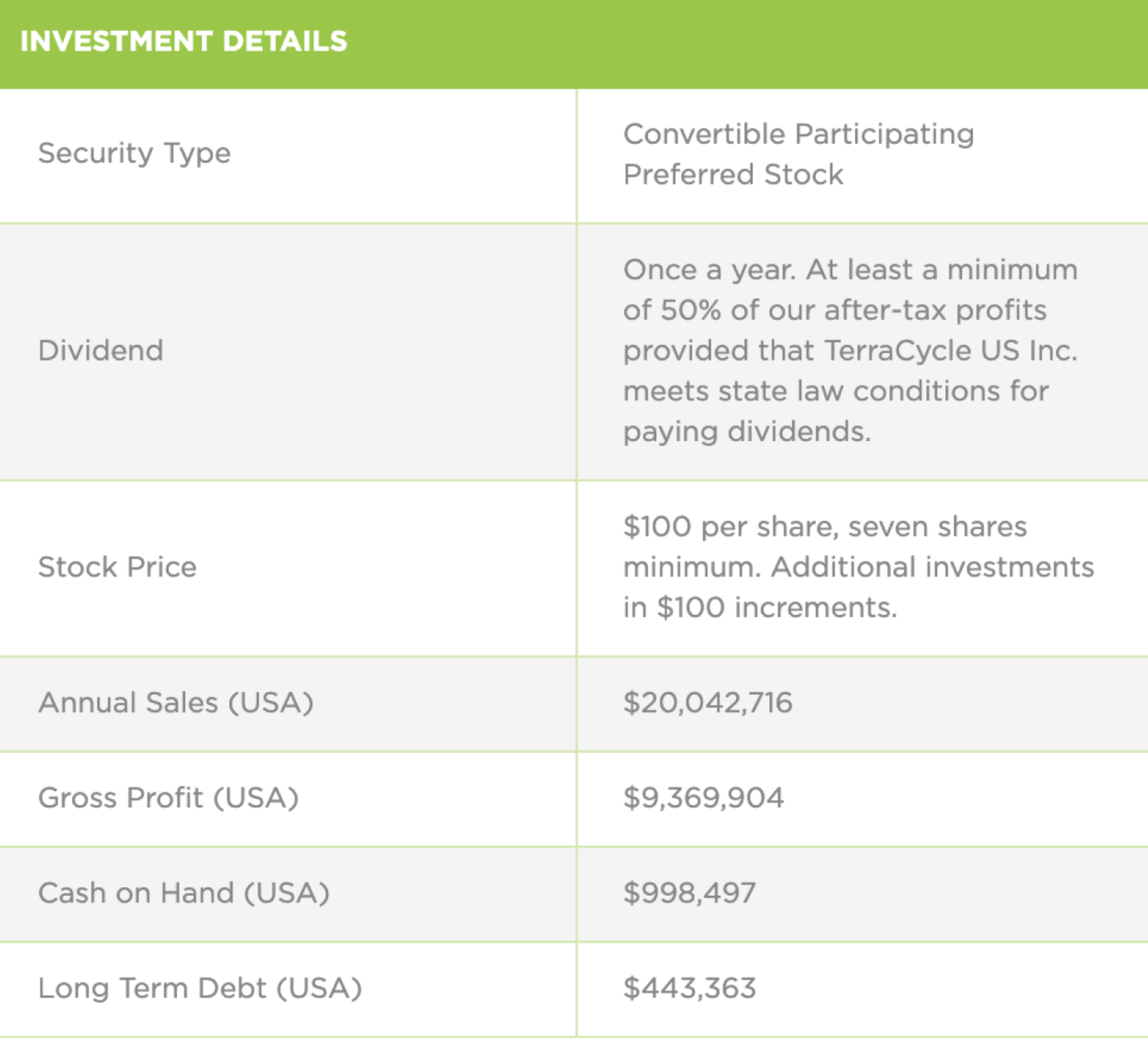The width and height of the screenshot is (1148, 1038).
Task: Select the Annual Sales (USA) label
Action: (x=176, y=702)
